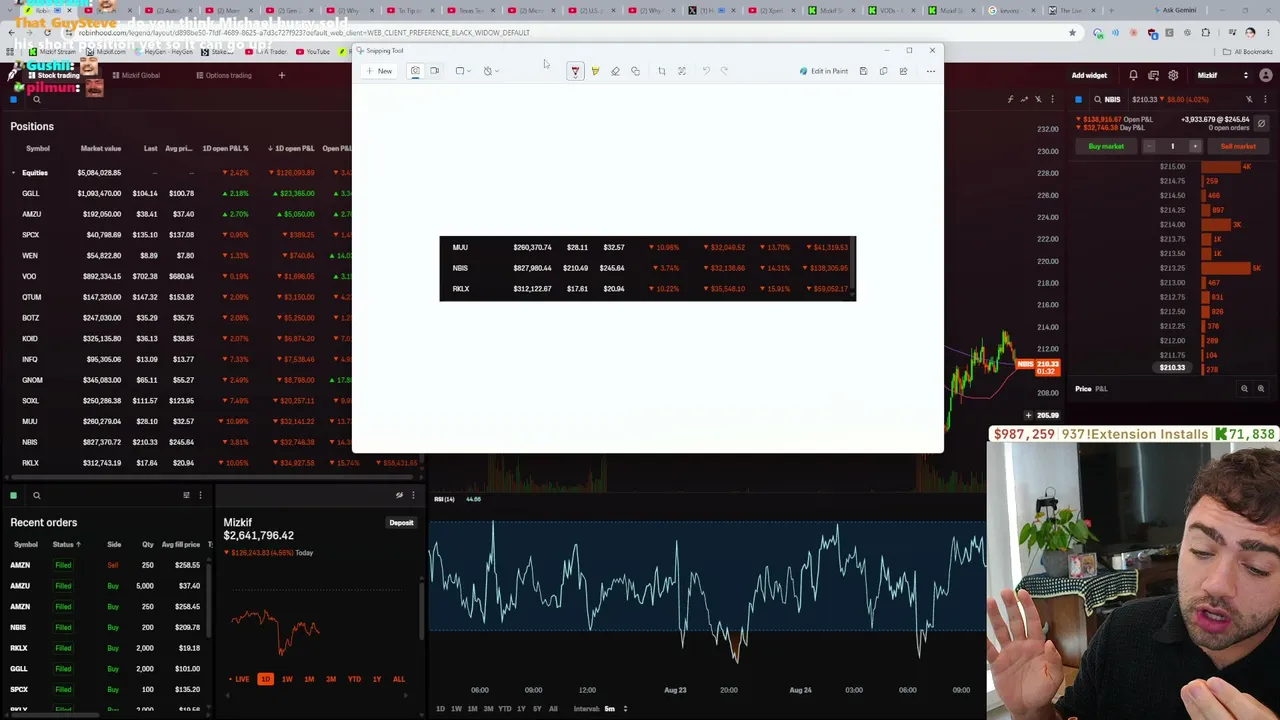This screenshot has height=720, width=1280.
Task: Open the Mizkif account selector dropdown
Action: point(1224,75)
